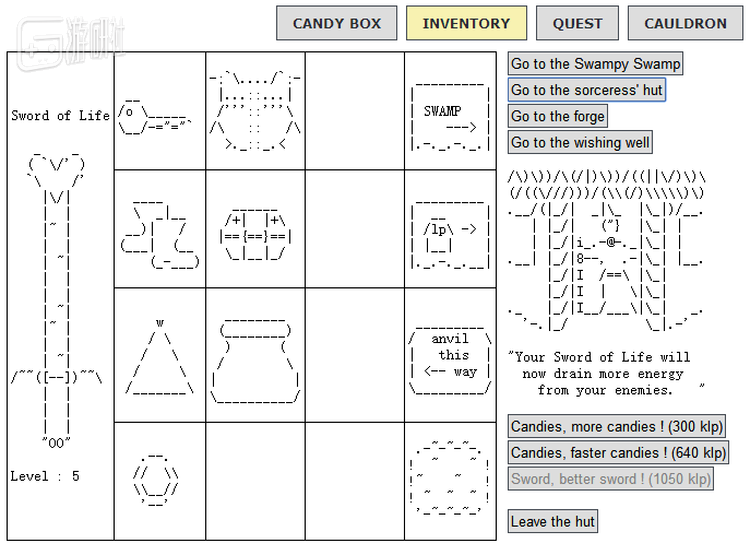Screen dimensions: 750x555
Task: Click the 'Leave the hut' button
Action: pyautogui.click(x=553, y=521)
